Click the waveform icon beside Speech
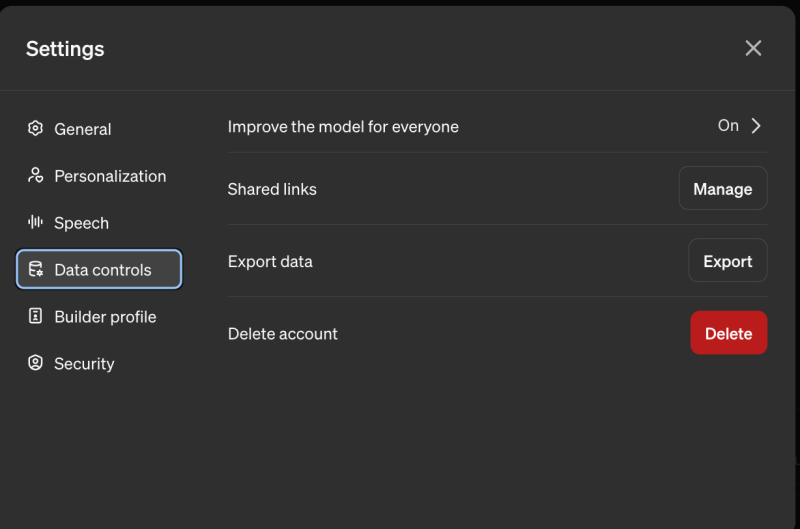This screenshot has height=529, width=800. pos(36,222)
